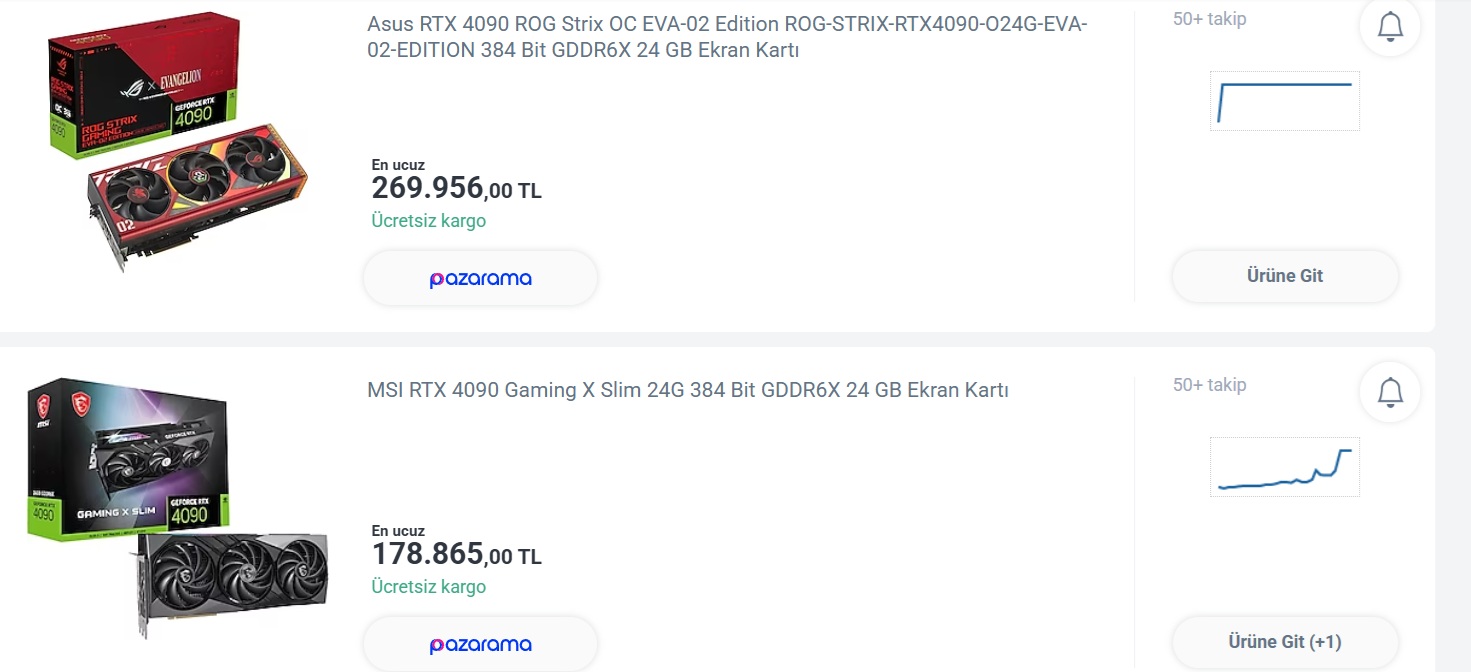The width and height of the screenshot is (1471, 672).
Task: Click "Ücretsiz kargo" under the MSI price
Action: click(428, 587)
